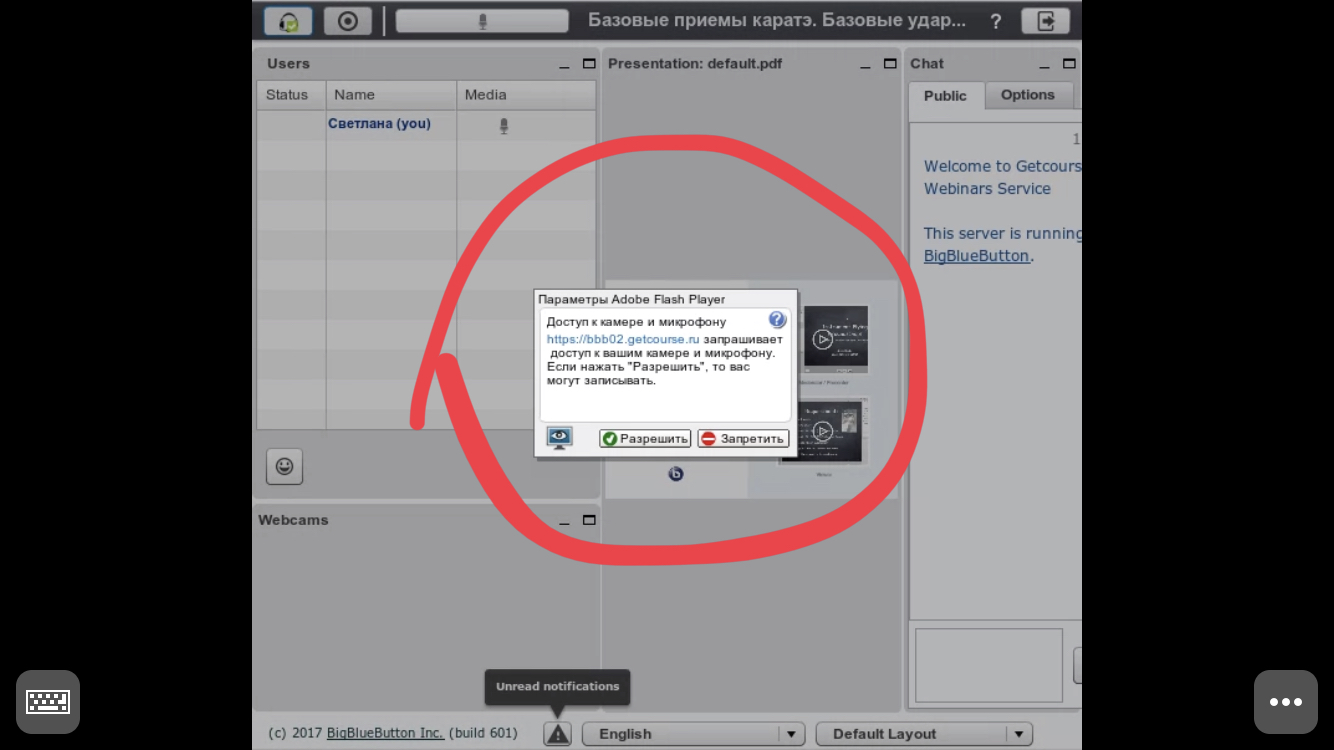Sort users by Media column header

coord(526,95)
